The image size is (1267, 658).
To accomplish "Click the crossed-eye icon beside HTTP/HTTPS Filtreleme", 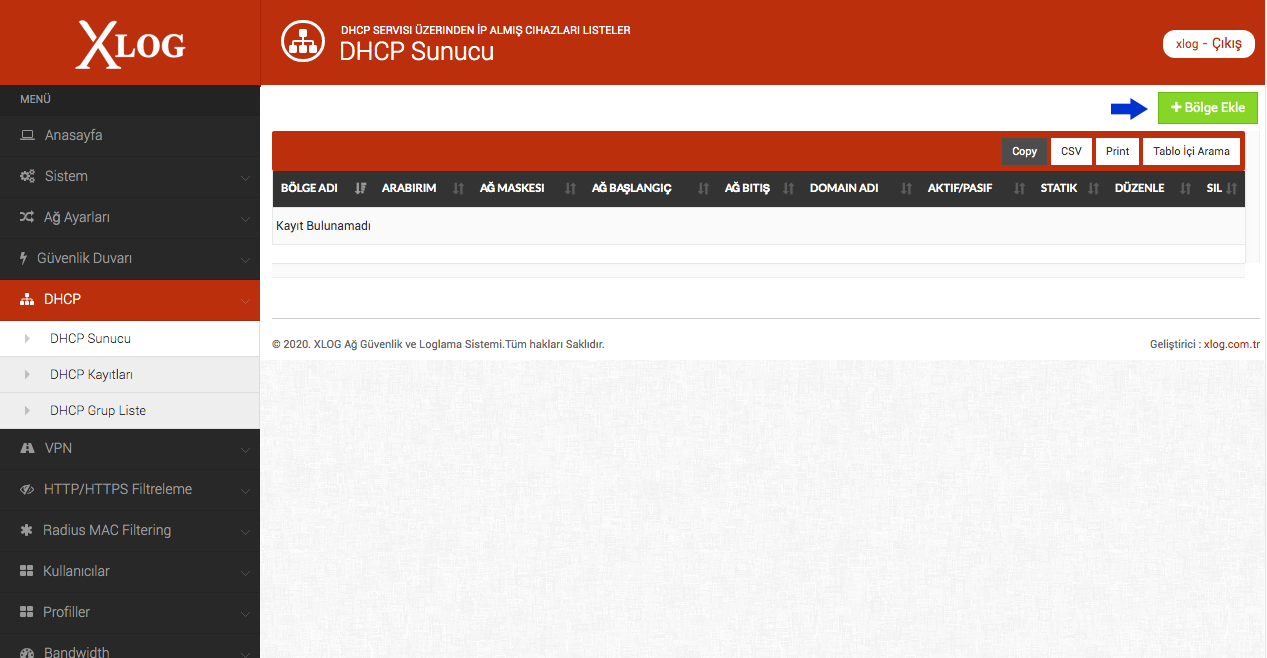I will (x=28, y=489).
